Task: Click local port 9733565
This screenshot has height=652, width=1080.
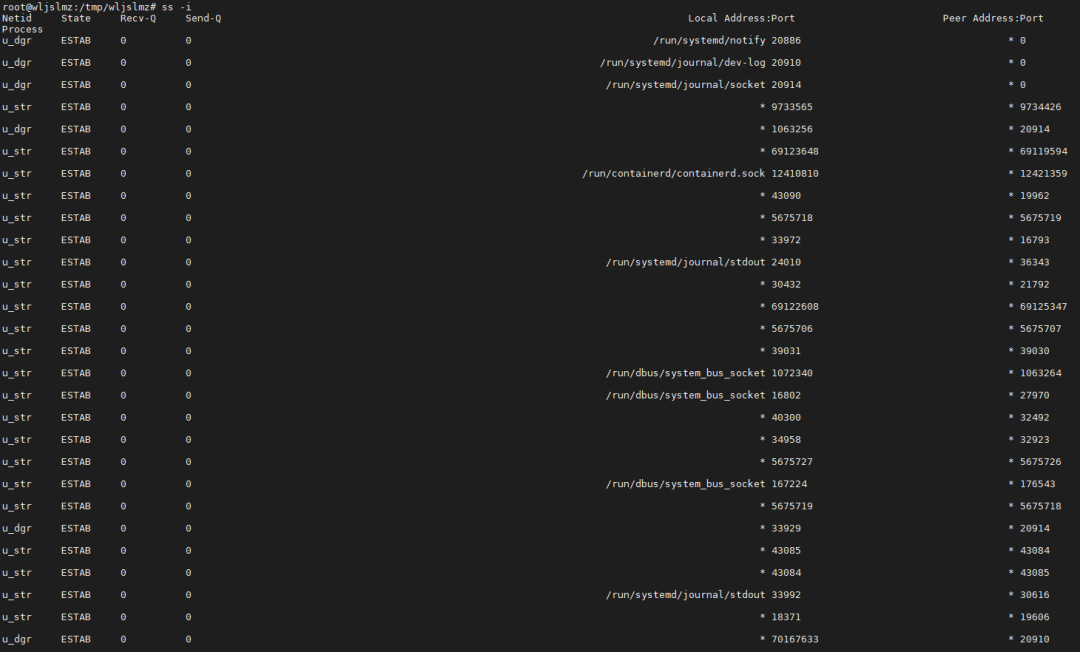Action: 792,107
